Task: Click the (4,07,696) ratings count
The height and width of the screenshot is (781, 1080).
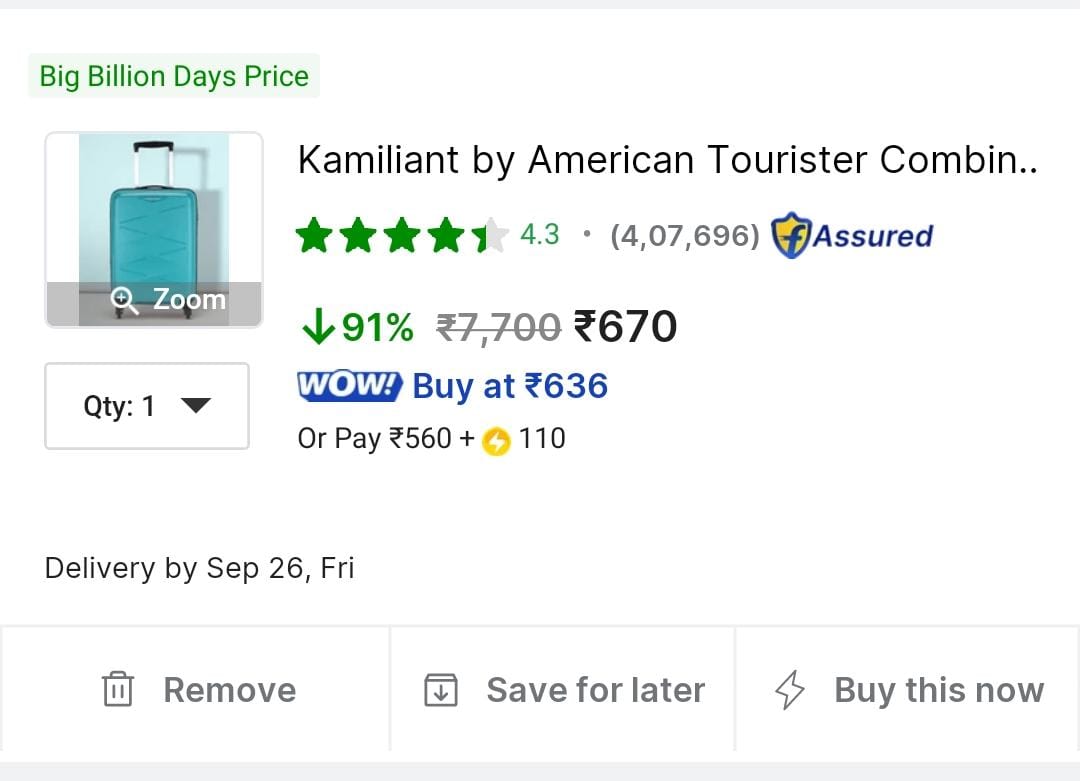Action: (685, 236)
